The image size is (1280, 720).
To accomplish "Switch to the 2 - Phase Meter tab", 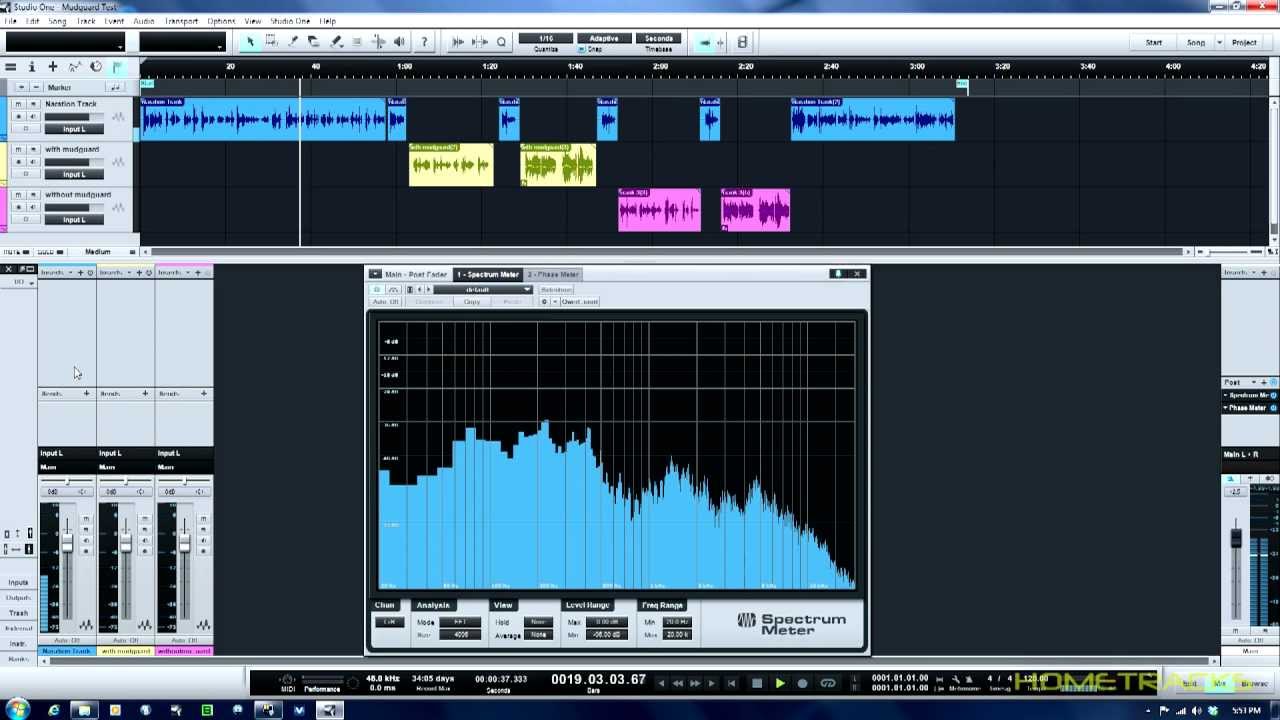I will pyautogui.click(x=553, y=274).
